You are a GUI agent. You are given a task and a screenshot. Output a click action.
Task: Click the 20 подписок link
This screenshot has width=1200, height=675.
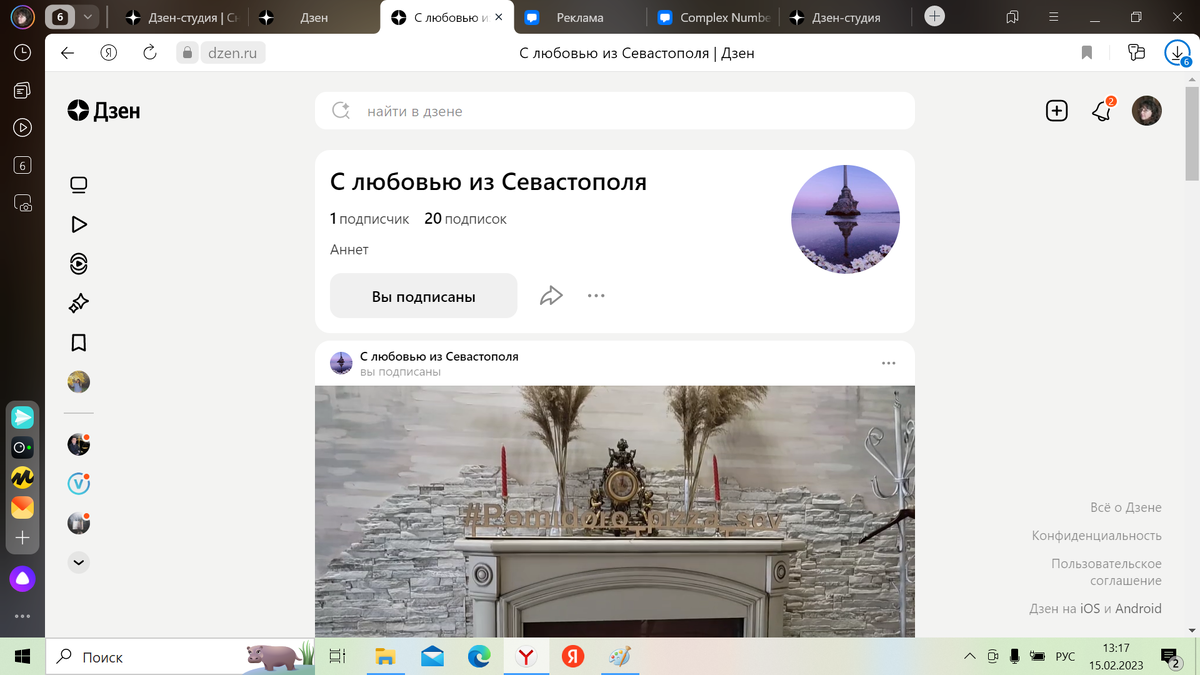coord(465,218)
